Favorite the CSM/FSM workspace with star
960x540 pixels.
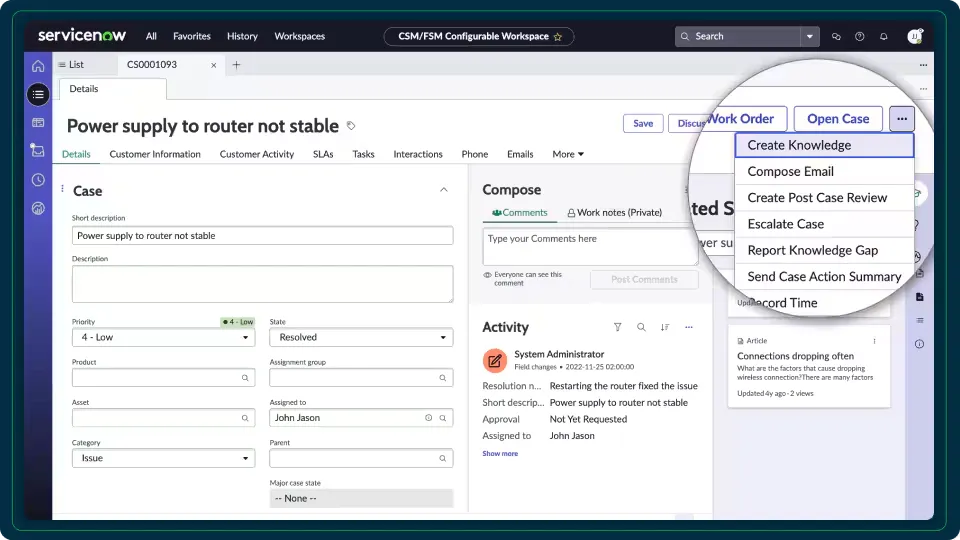[558, 37]
